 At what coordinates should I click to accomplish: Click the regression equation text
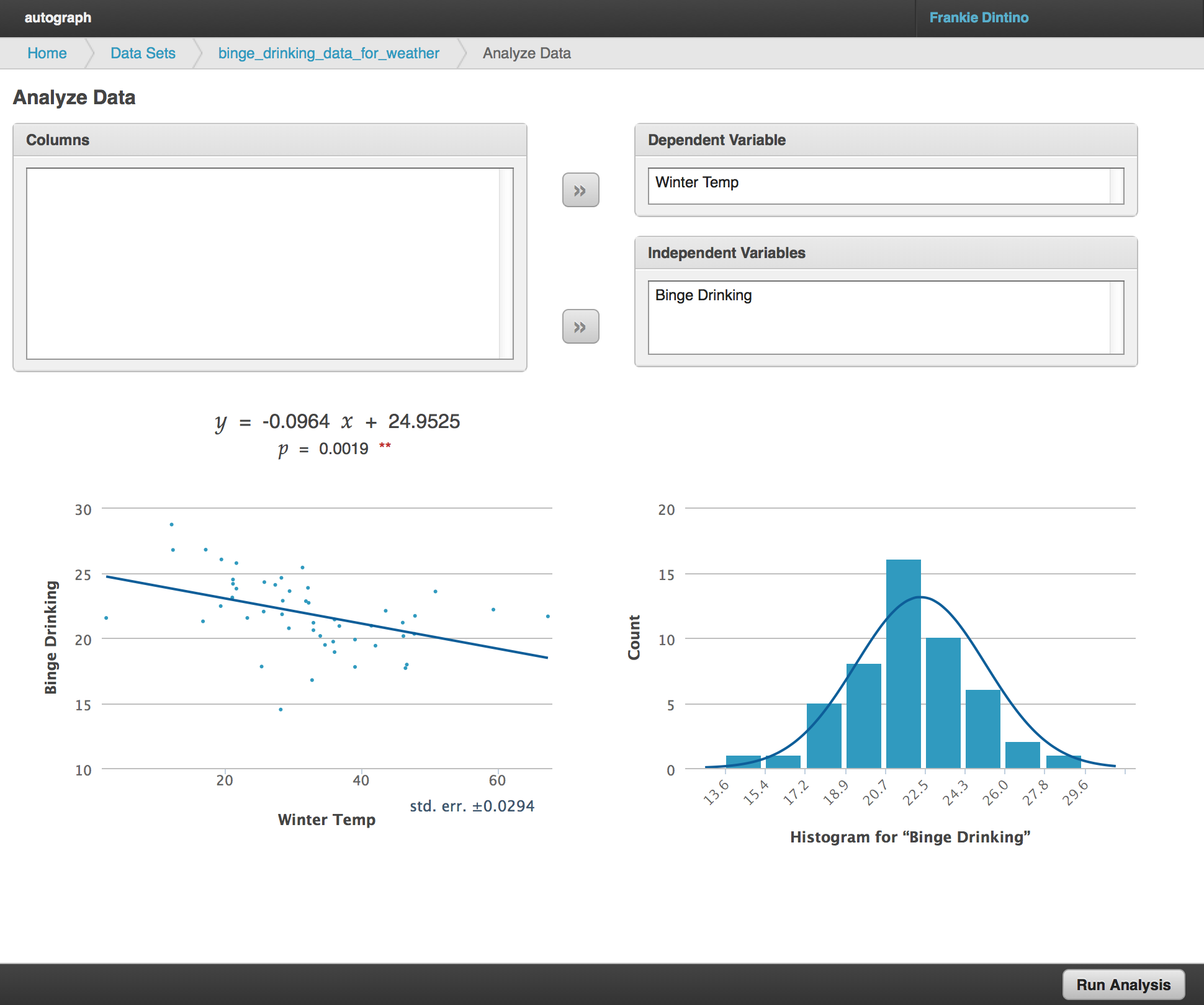pyautogui.click(x=337, y=422)
